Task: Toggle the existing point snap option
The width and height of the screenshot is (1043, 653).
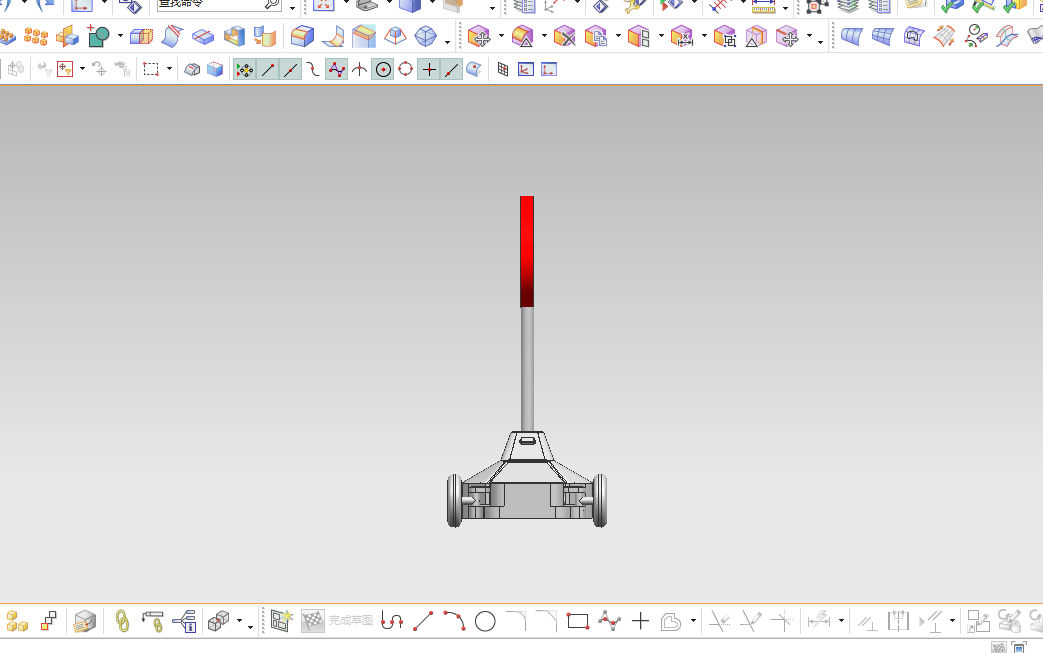Action: (x=429, y=69)
